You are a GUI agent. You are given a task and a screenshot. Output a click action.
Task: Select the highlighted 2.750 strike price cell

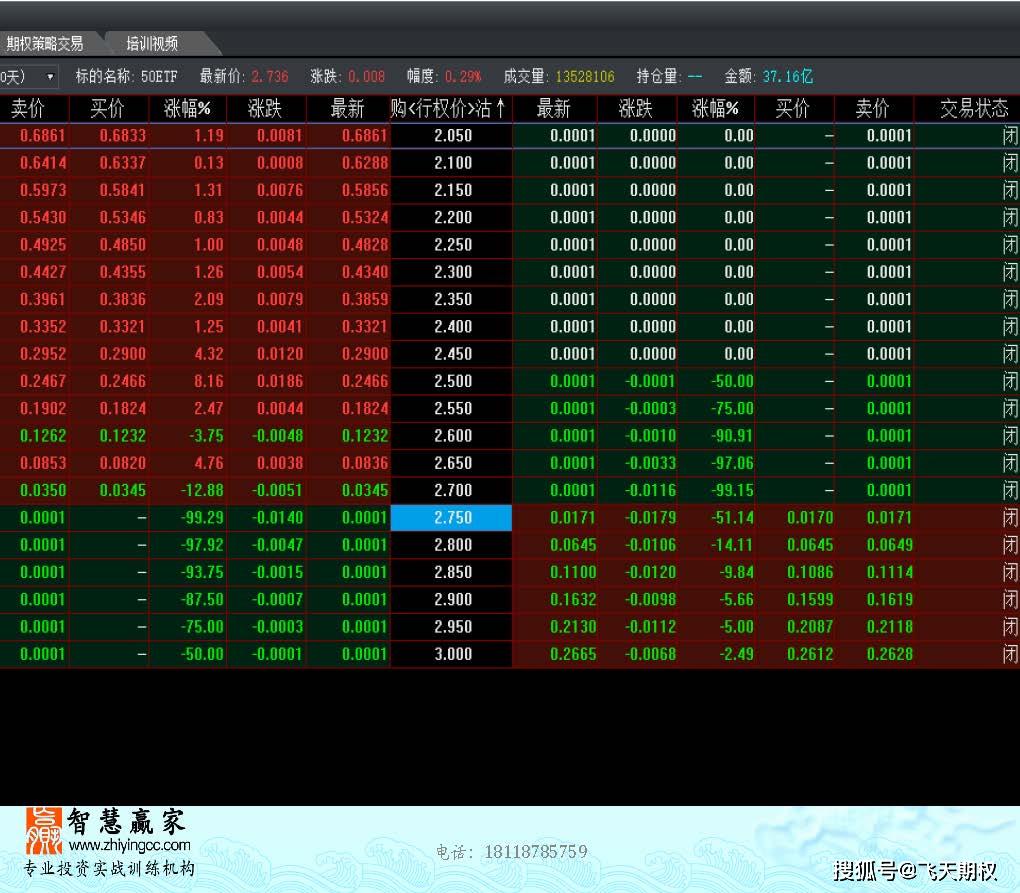(451, 518)
